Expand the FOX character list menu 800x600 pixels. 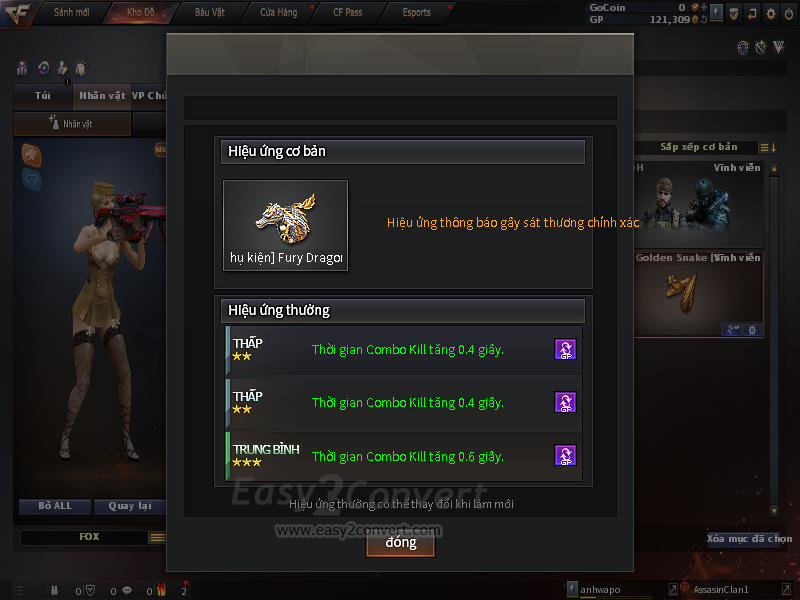click(x=157, y=537)
